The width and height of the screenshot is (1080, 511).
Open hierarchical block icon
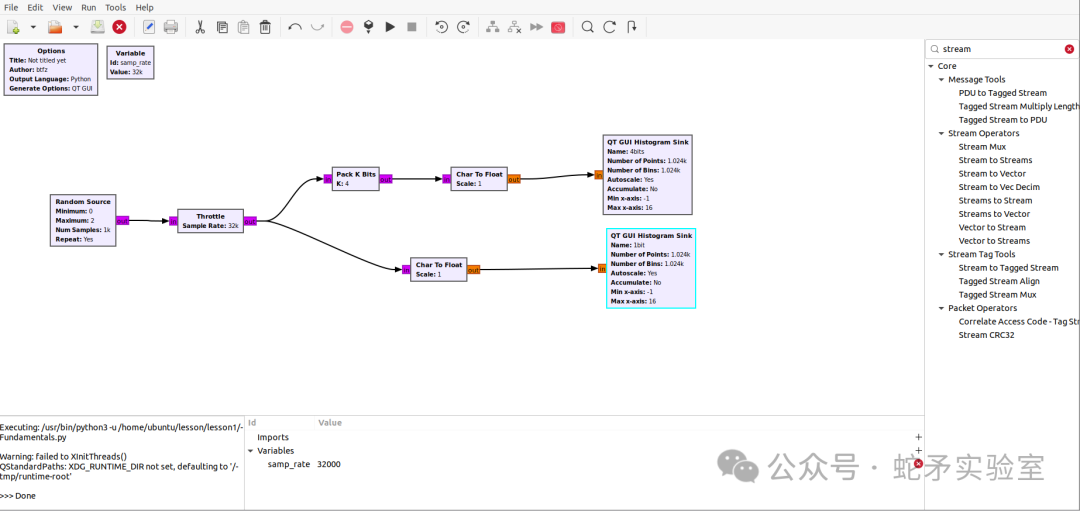632,27
